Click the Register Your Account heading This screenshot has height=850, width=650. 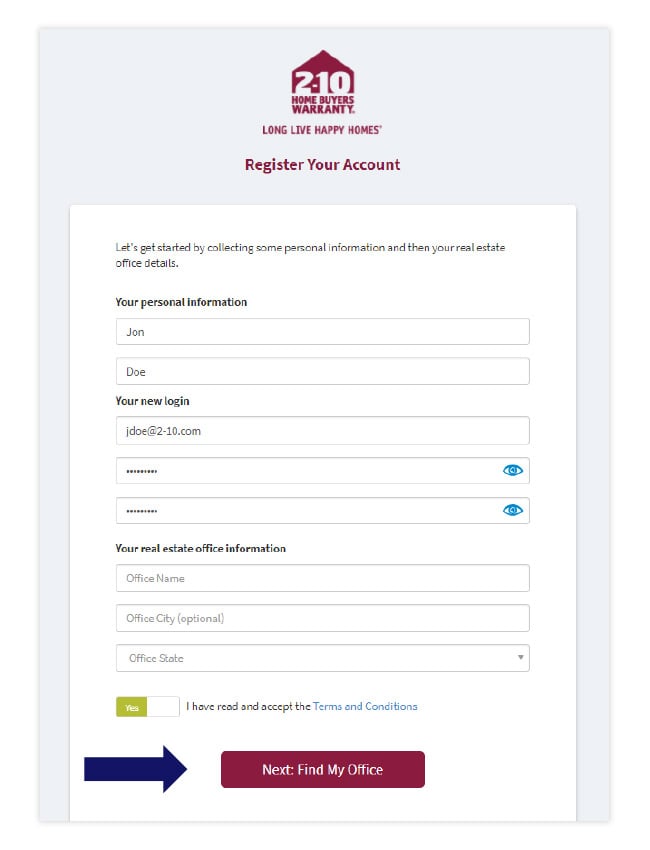[x=322, y=165]
